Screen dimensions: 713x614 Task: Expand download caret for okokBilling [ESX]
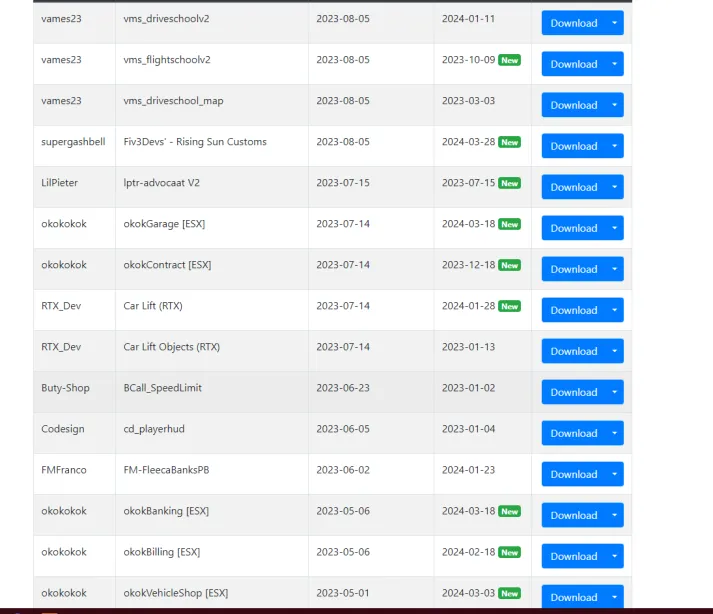pos(614,556)
